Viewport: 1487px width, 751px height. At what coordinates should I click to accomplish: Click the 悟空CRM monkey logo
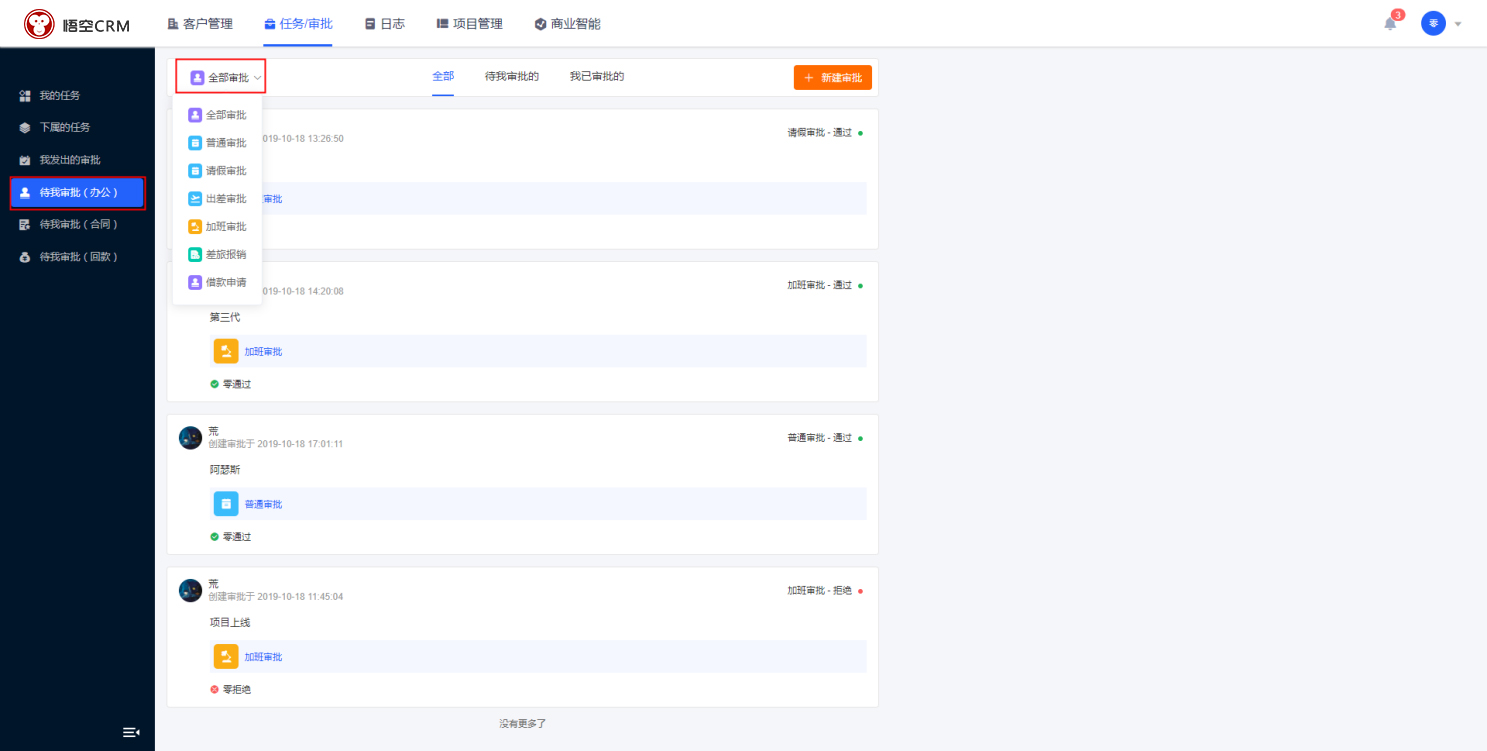coord(40,24)
